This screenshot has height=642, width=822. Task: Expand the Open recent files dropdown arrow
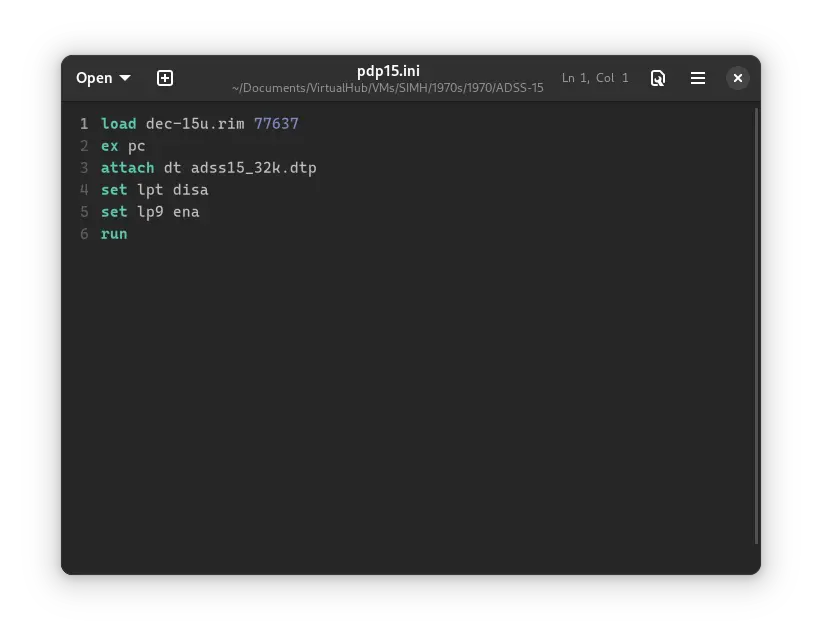coord(125,78)
